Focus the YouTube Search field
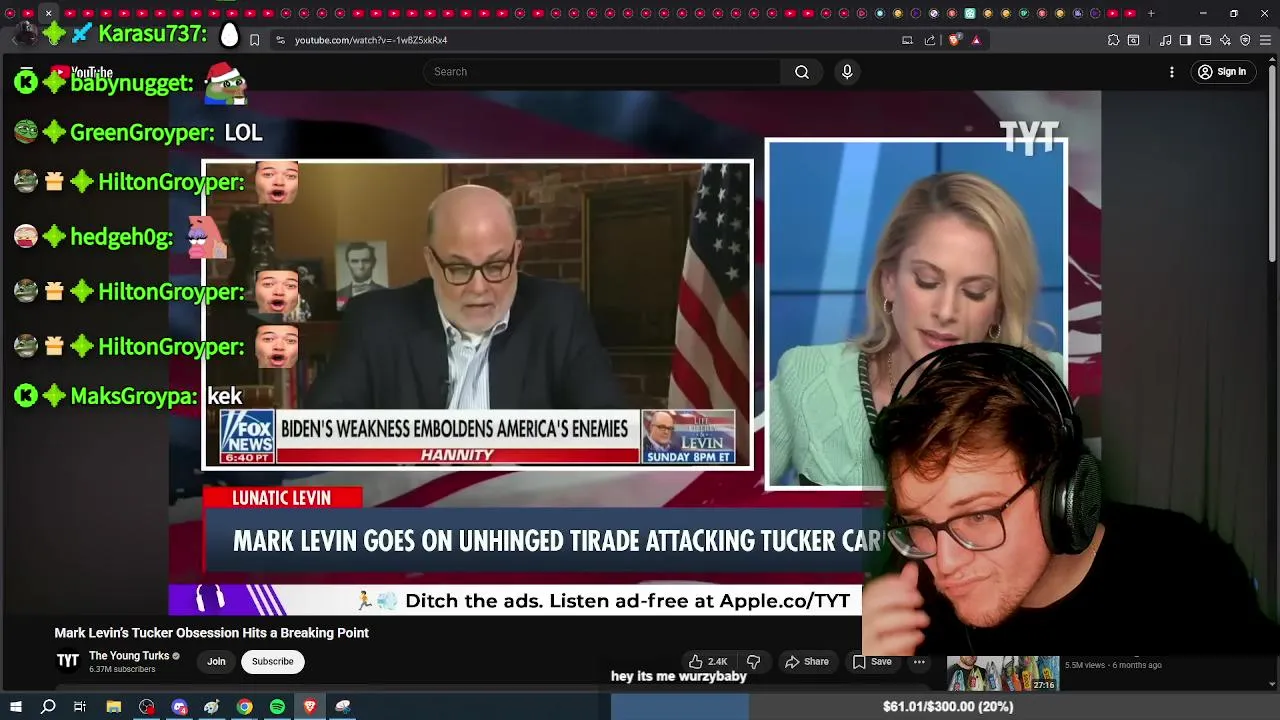This screenshot has height=720, width=1280. point(602,72)
